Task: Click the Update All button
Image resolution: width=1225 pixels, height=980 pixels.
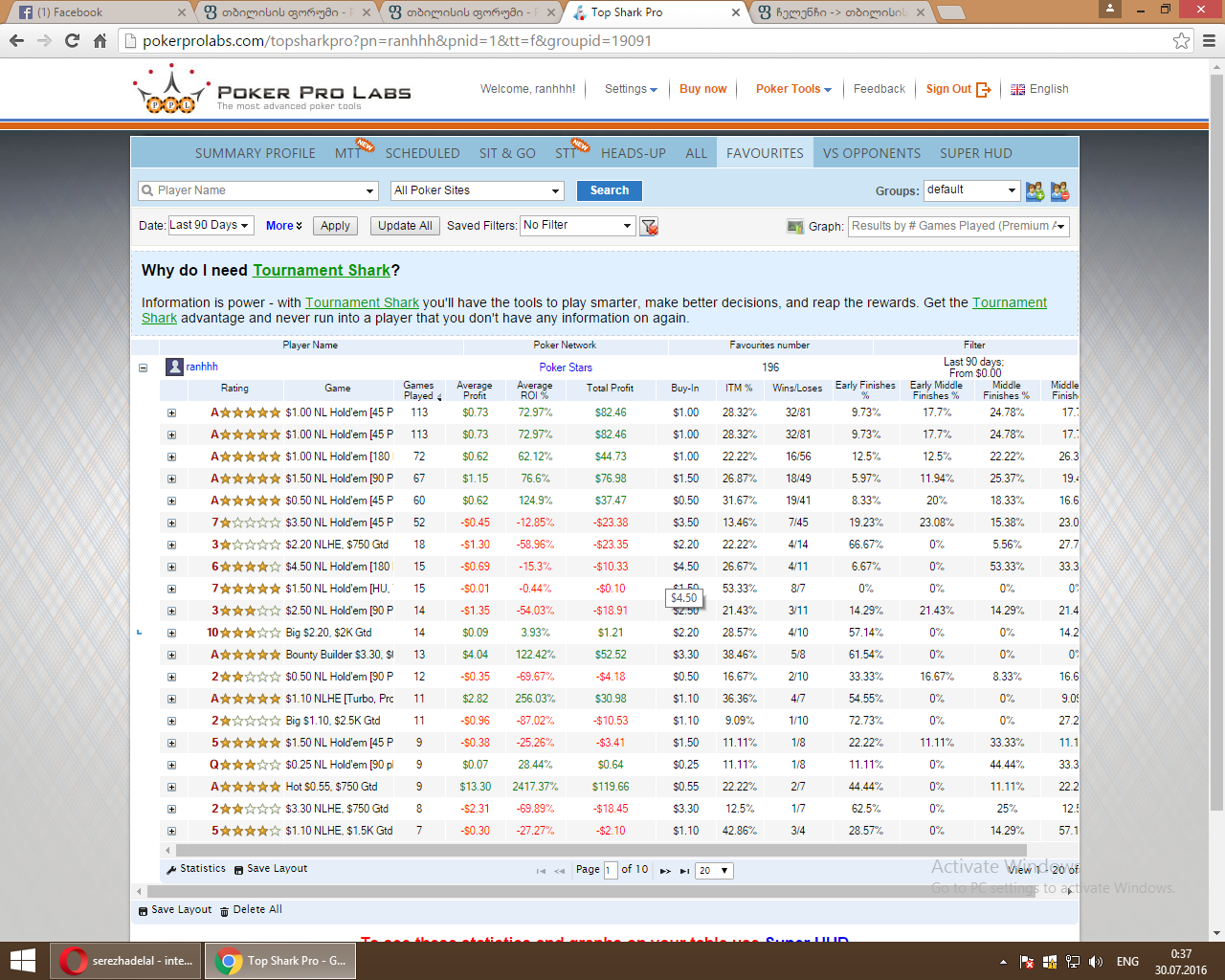Action: (405, 226)
